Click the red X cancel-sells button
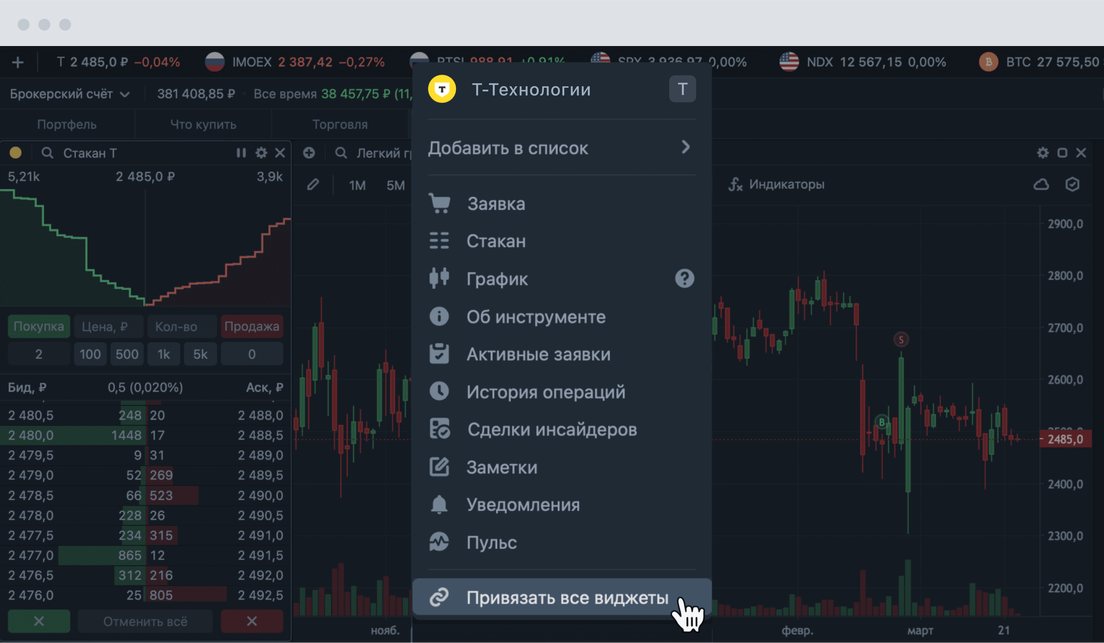Viewport: 1104px width, 643px height. pyautogui.click(x=252, y=621)
